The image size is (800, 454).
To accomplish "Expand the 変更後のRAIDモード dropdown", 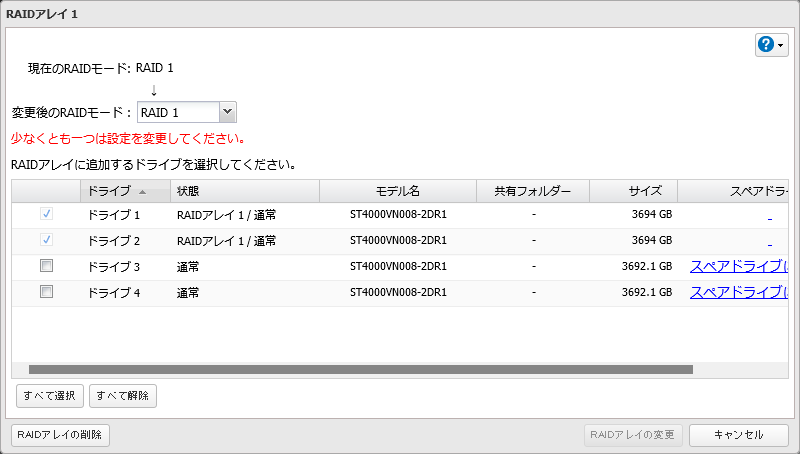I will 226,112.
